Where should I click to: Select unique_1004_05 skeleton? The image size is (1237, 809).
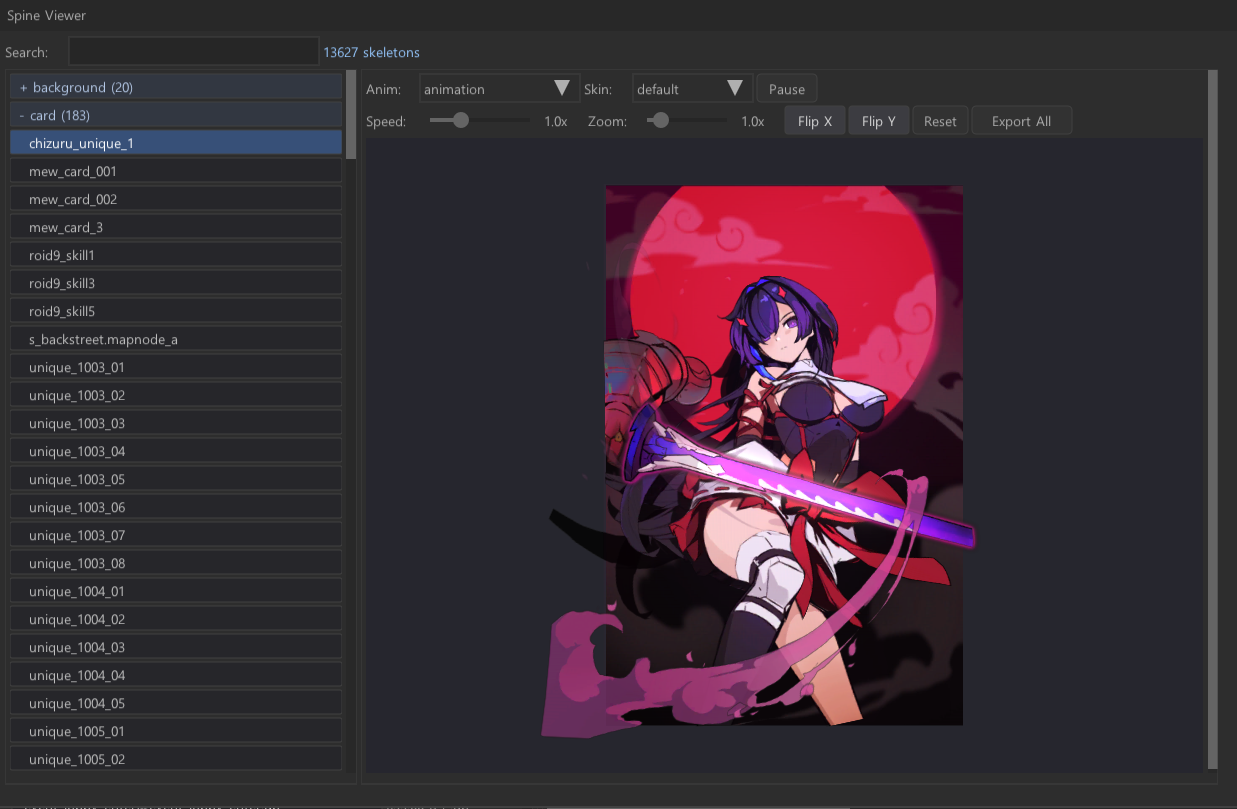point(176,703)
